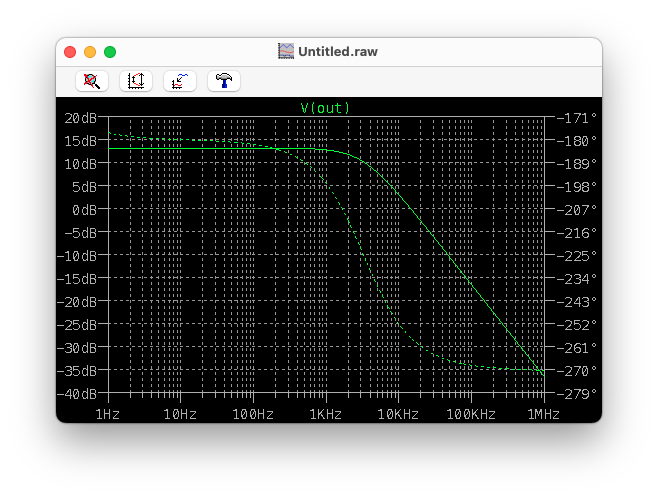Click the V(out) trace label
The image size is (658, 497).
(x=325, y=108)
